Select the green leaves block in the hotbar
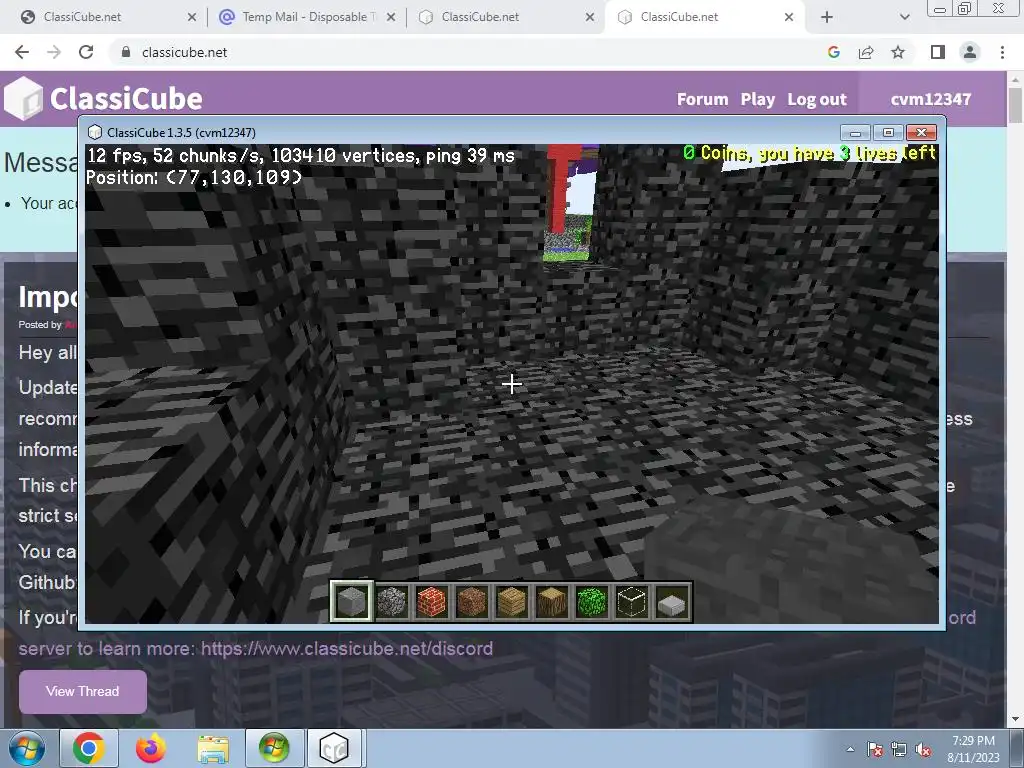The height and width of the screenshot is (768, 1024). pyautogui.click(x=592, y=601)
